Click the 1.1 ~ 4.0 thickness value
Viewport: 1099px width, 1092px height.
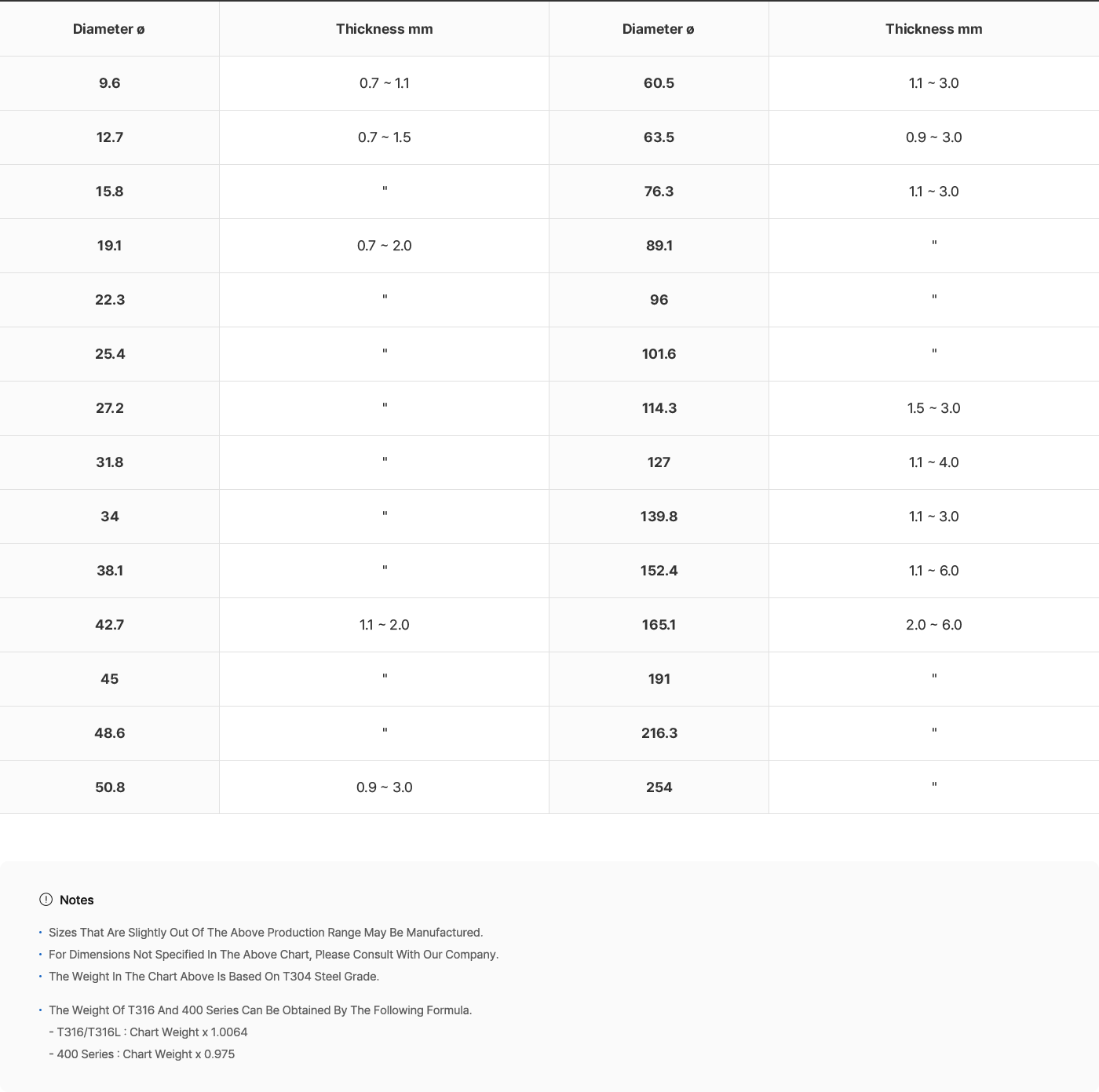[x=933, y=462]
